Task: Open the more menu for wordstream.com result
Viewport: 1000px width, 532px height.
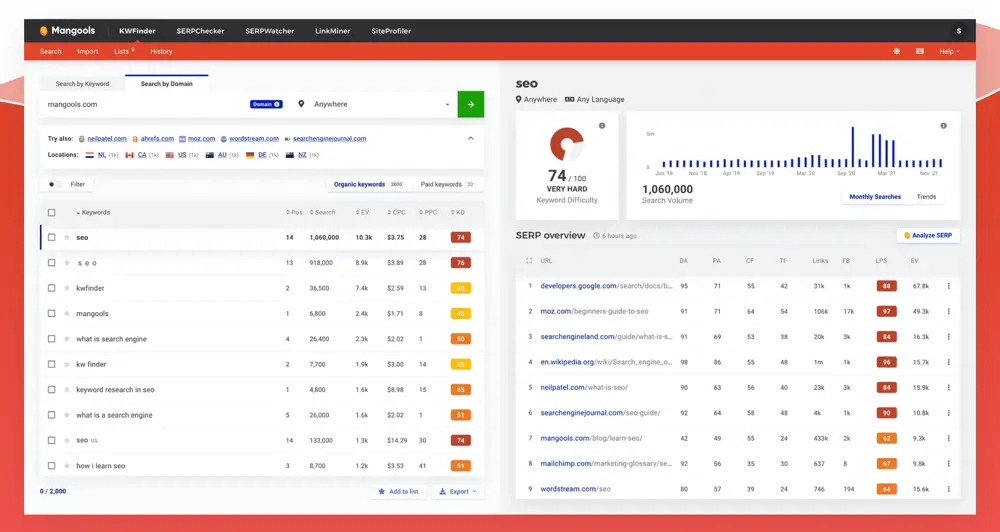Action: (x=948, y=489)
